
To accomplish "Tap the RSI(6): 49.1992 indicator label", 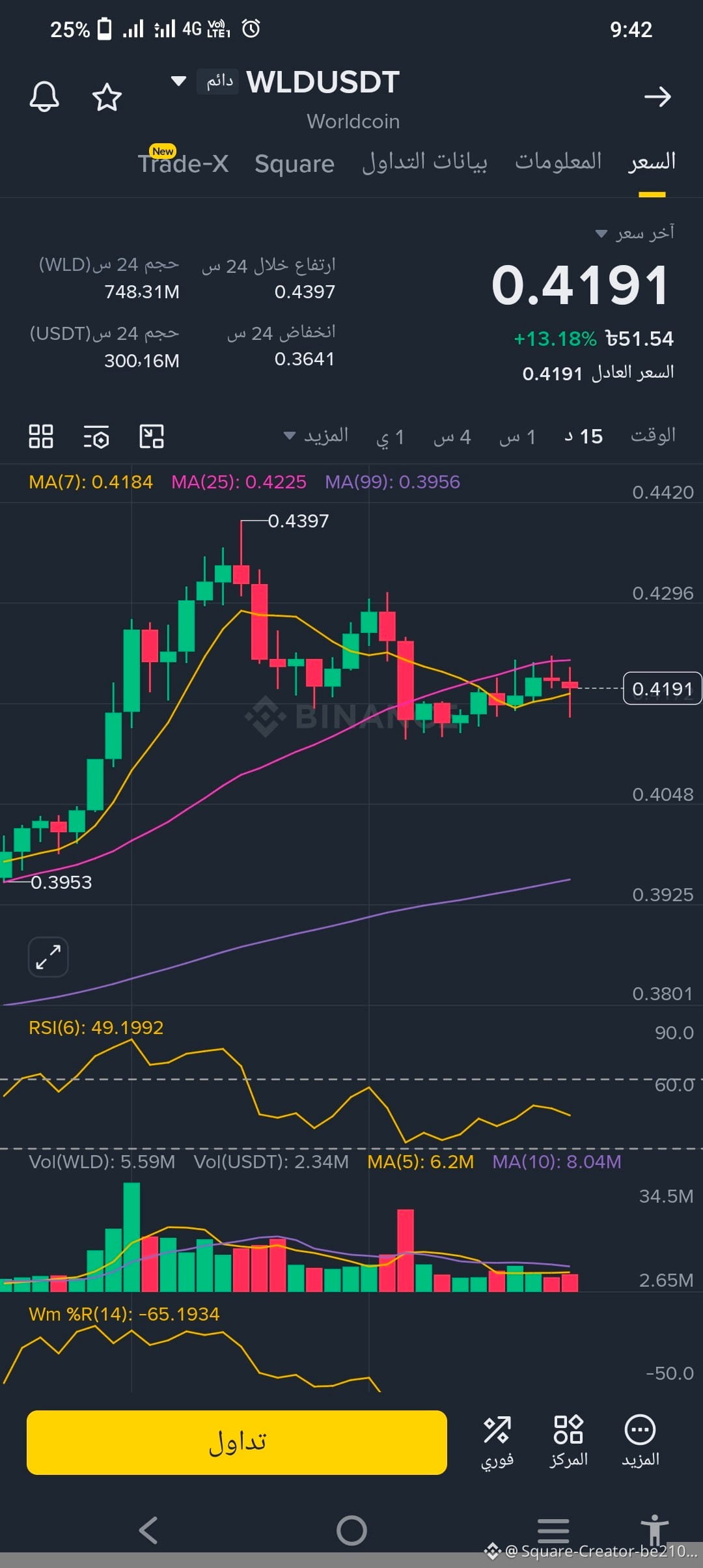I will pyautogui.click(x=96, y=1028).
